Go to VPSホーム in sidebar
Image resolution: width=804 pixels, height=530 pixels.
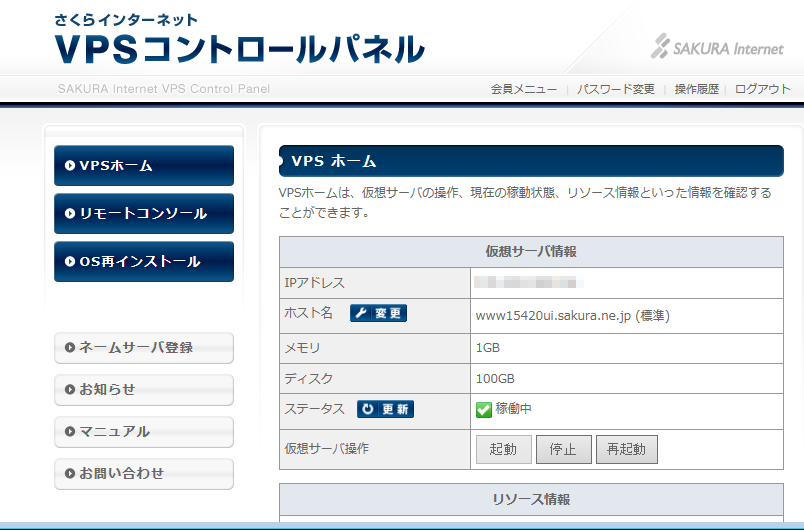tap(144, 166)
